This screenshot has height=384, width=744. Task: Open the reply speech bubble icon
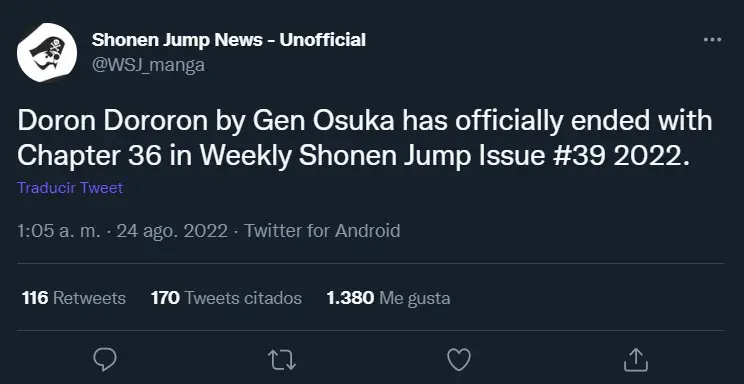tap(105, 359)
